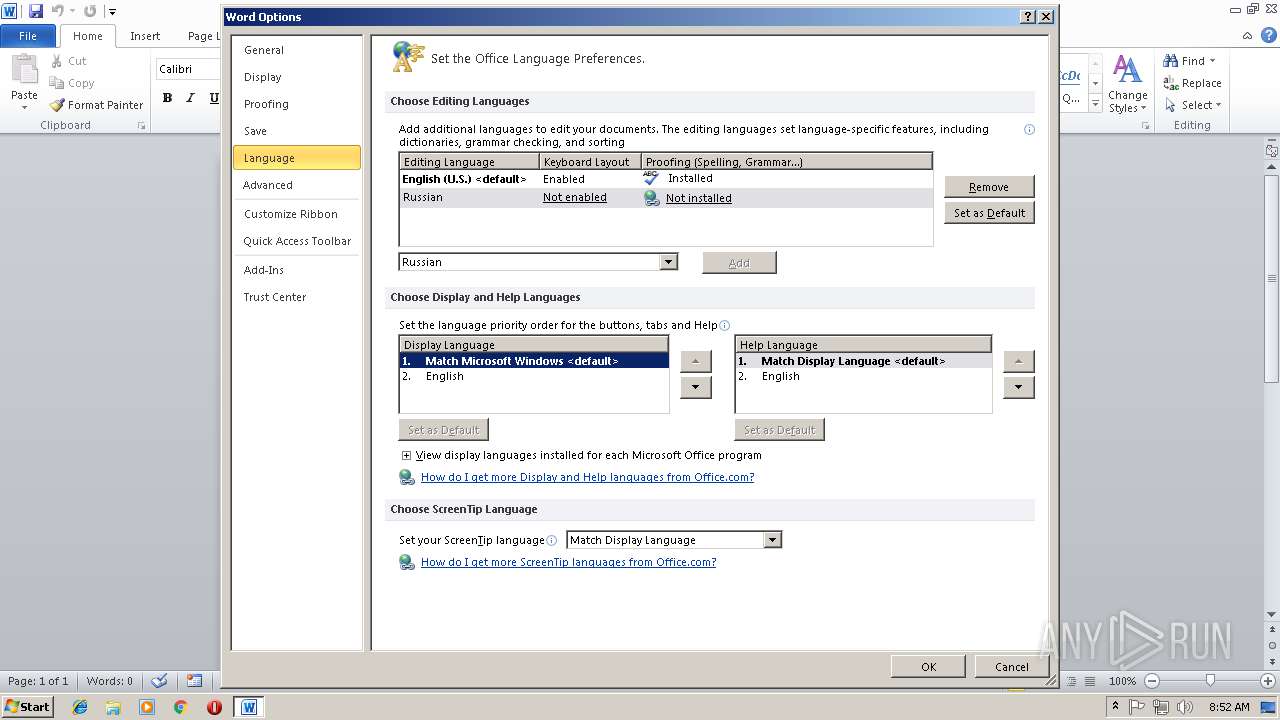
Task: Open the Find dropdown arrow
Action: pyautogui.click(x=1213, y=61)
